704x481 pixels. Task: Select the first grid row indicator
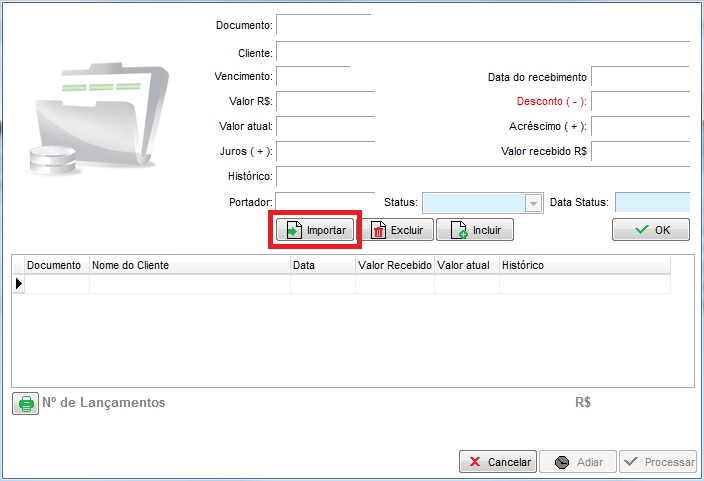tap(18, 284)
